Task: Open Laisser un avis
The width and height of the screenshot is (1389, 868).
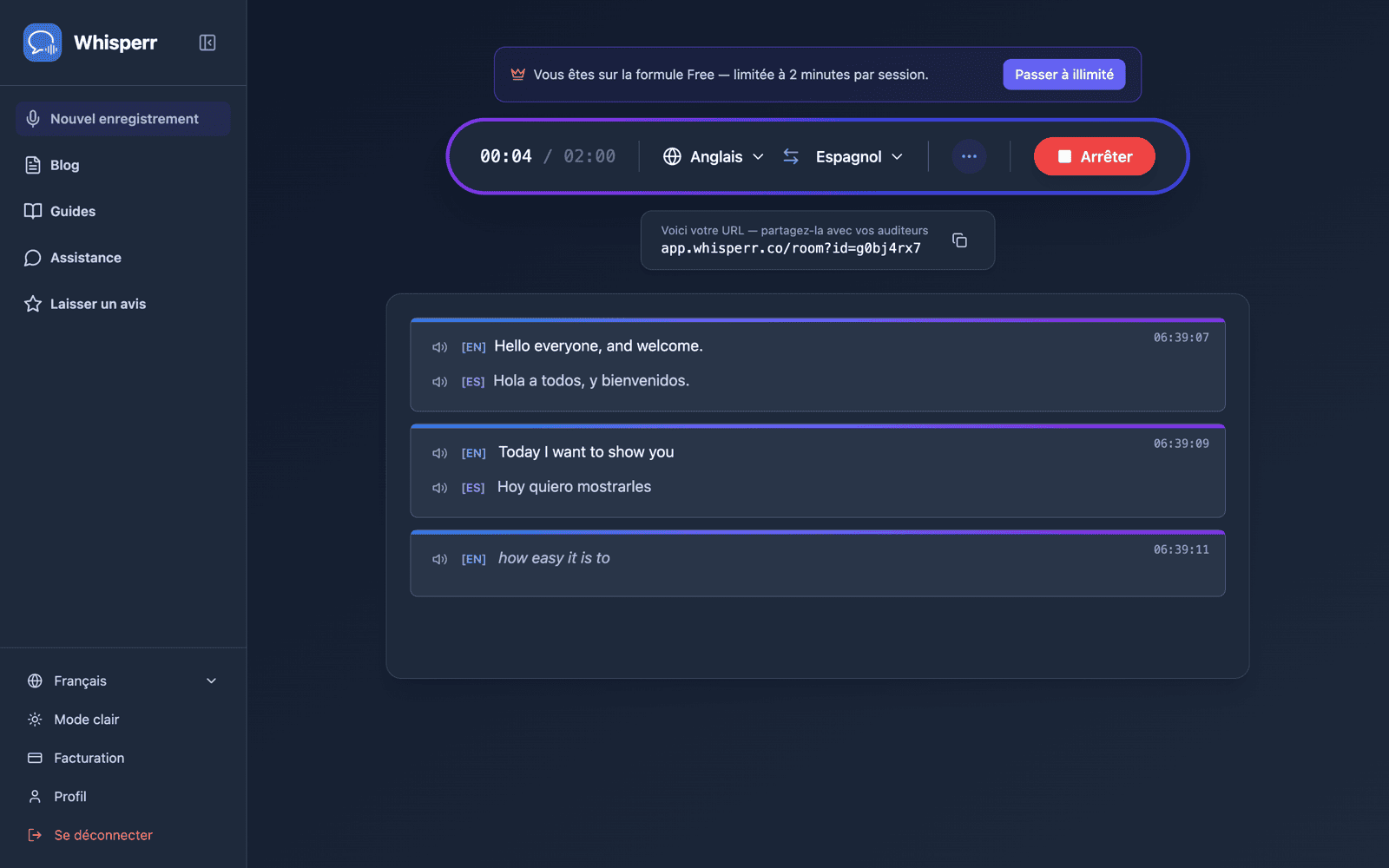Action: pos(122,304)
